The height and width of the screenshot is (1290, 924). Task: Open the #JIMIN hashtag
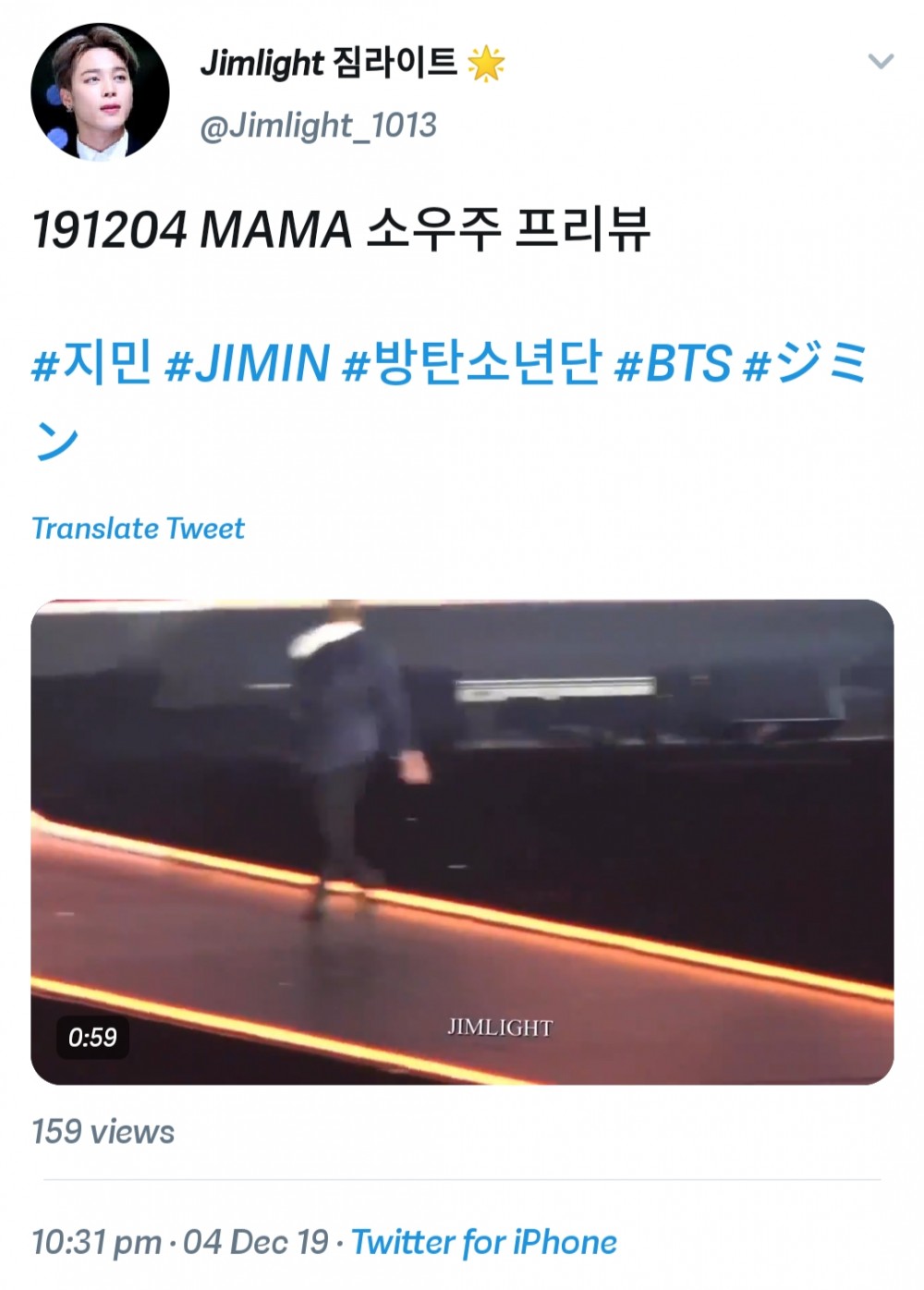pos(247,362)
